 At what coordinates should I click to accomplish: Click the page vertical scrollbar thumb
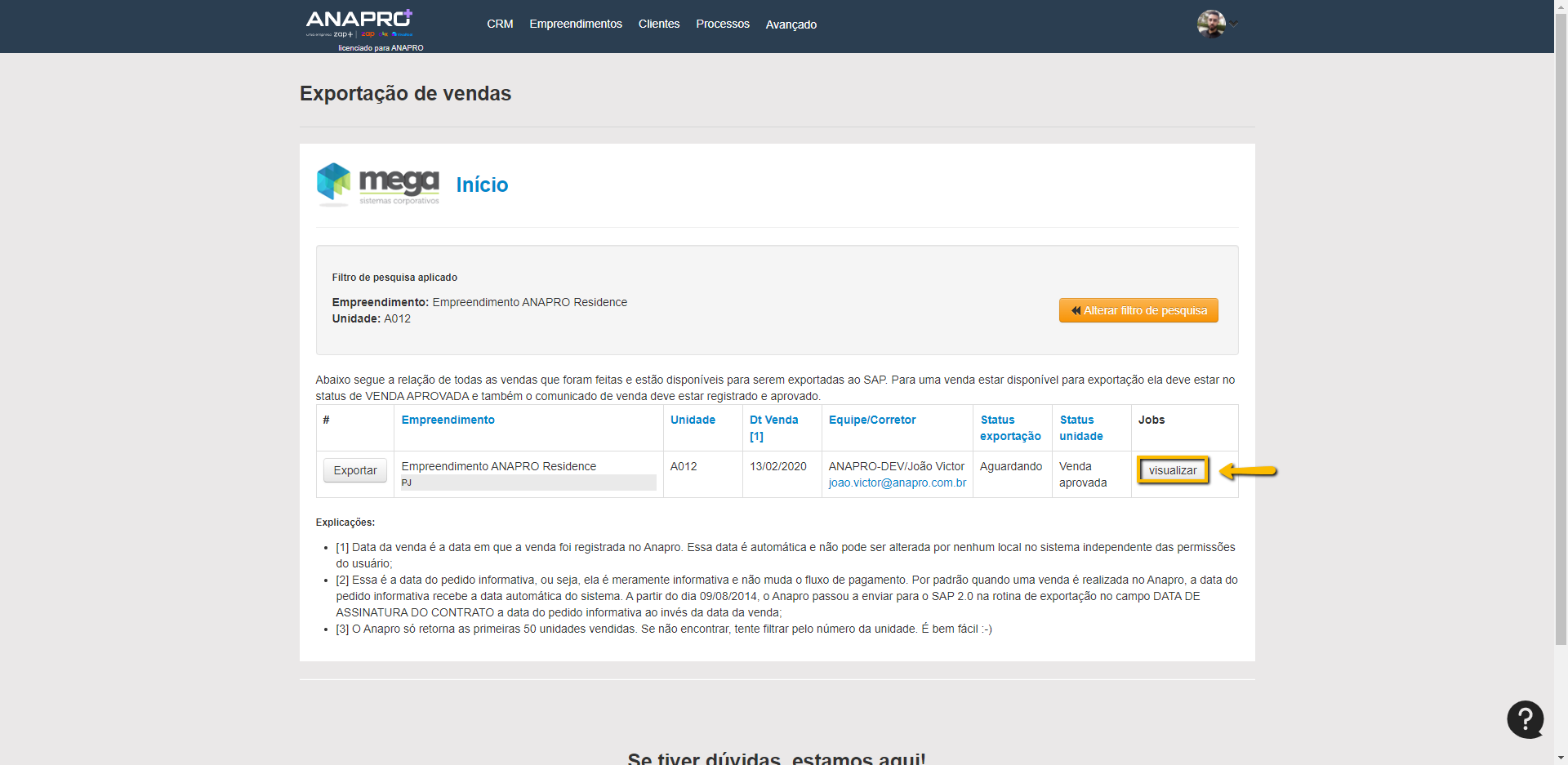[x=1561, y=327]
